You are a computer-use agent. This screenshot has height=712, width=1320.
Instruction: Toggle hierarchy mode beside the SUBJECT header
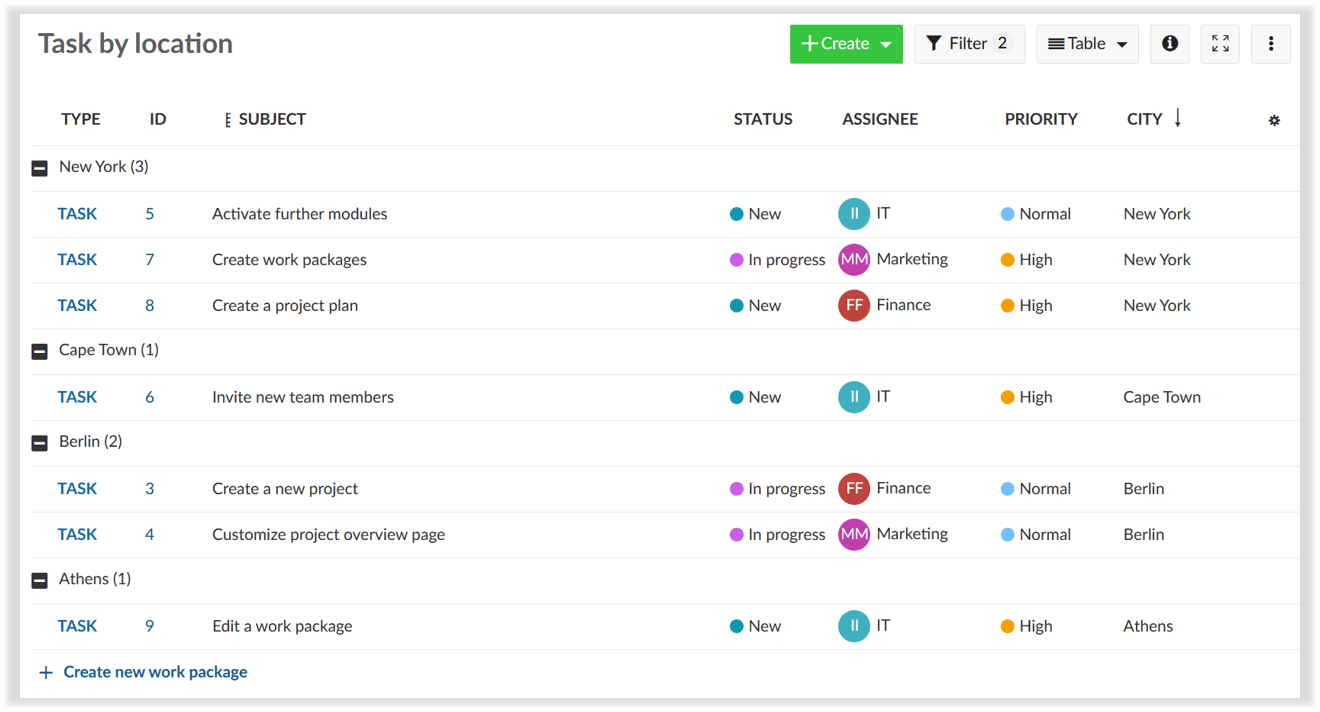point(227,119)
